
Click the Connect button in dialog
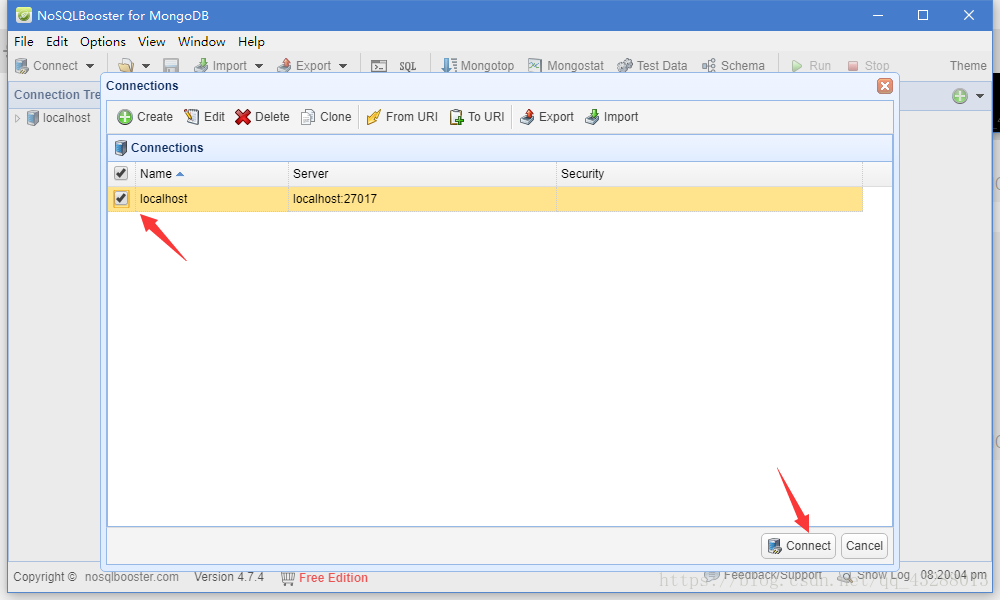pyautogui.click(x=798, y=546)
